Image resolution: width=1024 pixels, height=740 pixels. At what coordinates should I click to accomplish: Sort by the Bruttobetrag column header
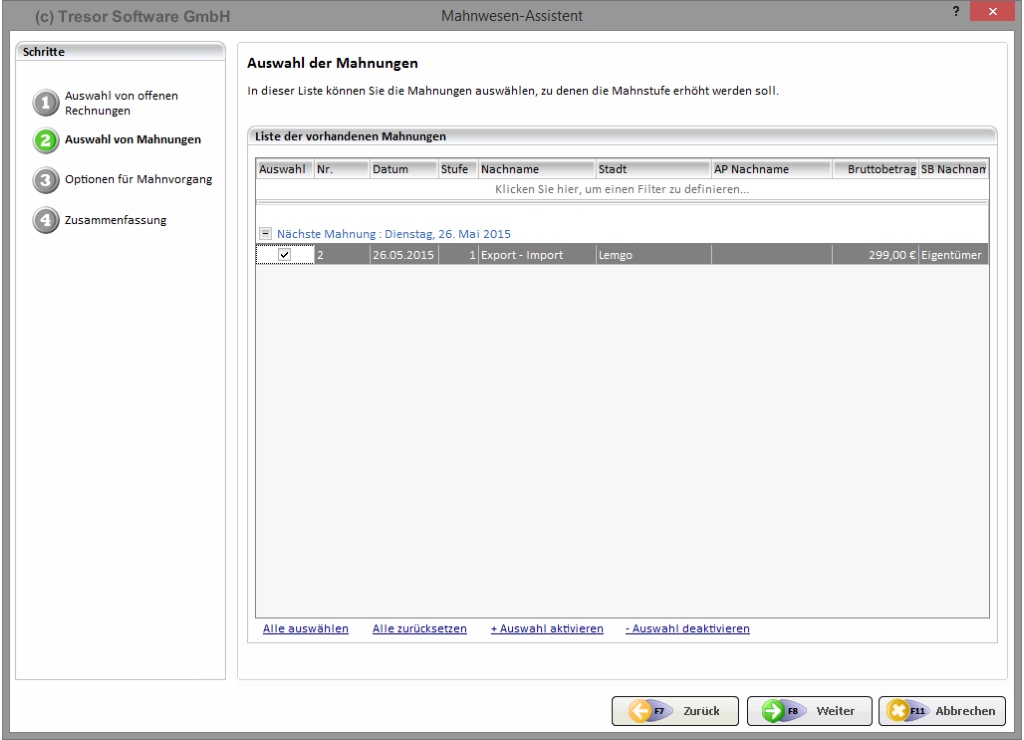tap(874, 170)
